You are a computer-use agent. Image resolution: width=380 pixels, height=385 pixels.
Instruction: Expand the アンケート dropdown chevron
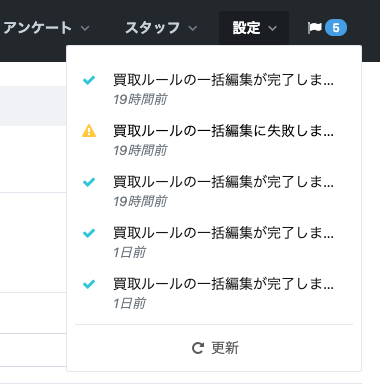[x=85, y=28]
